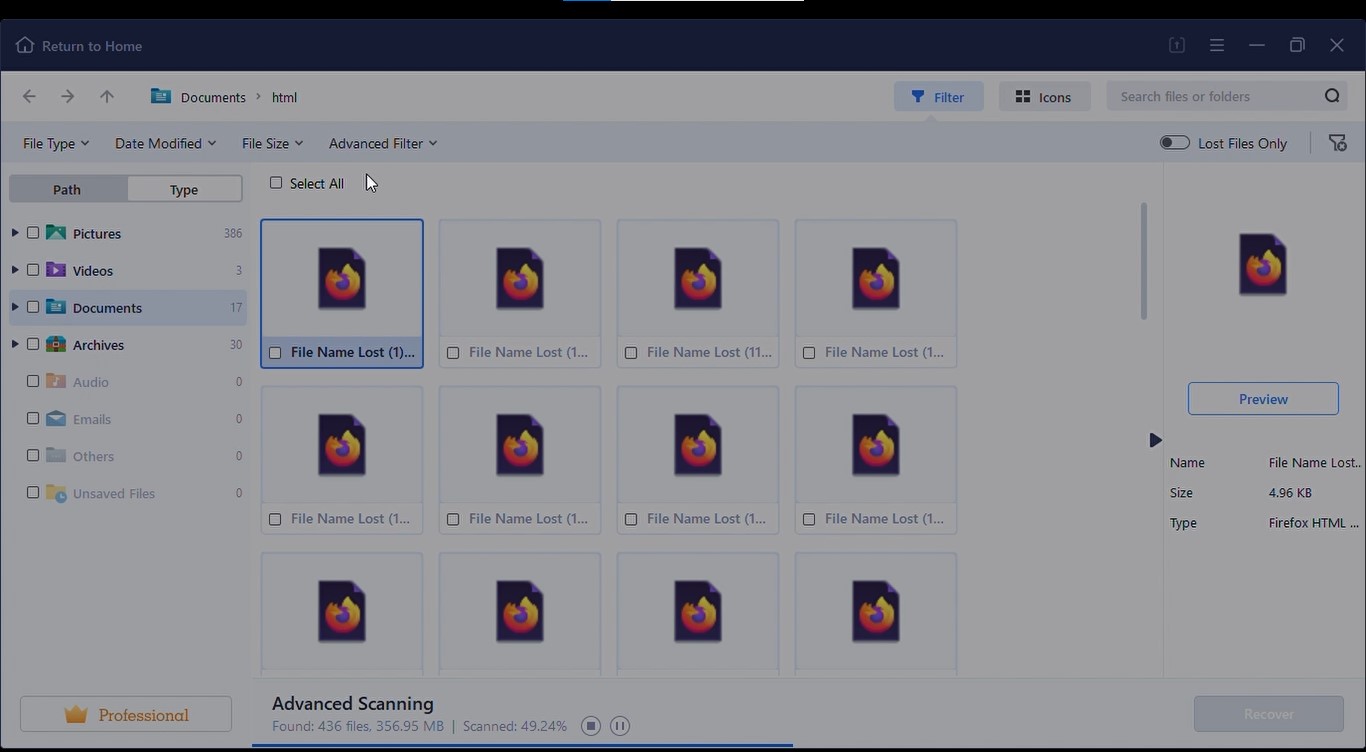The height and width of the screenshot is (752, 1366).
Task: Click the file list vertical scrollbar
Action: click(1144, 261)
